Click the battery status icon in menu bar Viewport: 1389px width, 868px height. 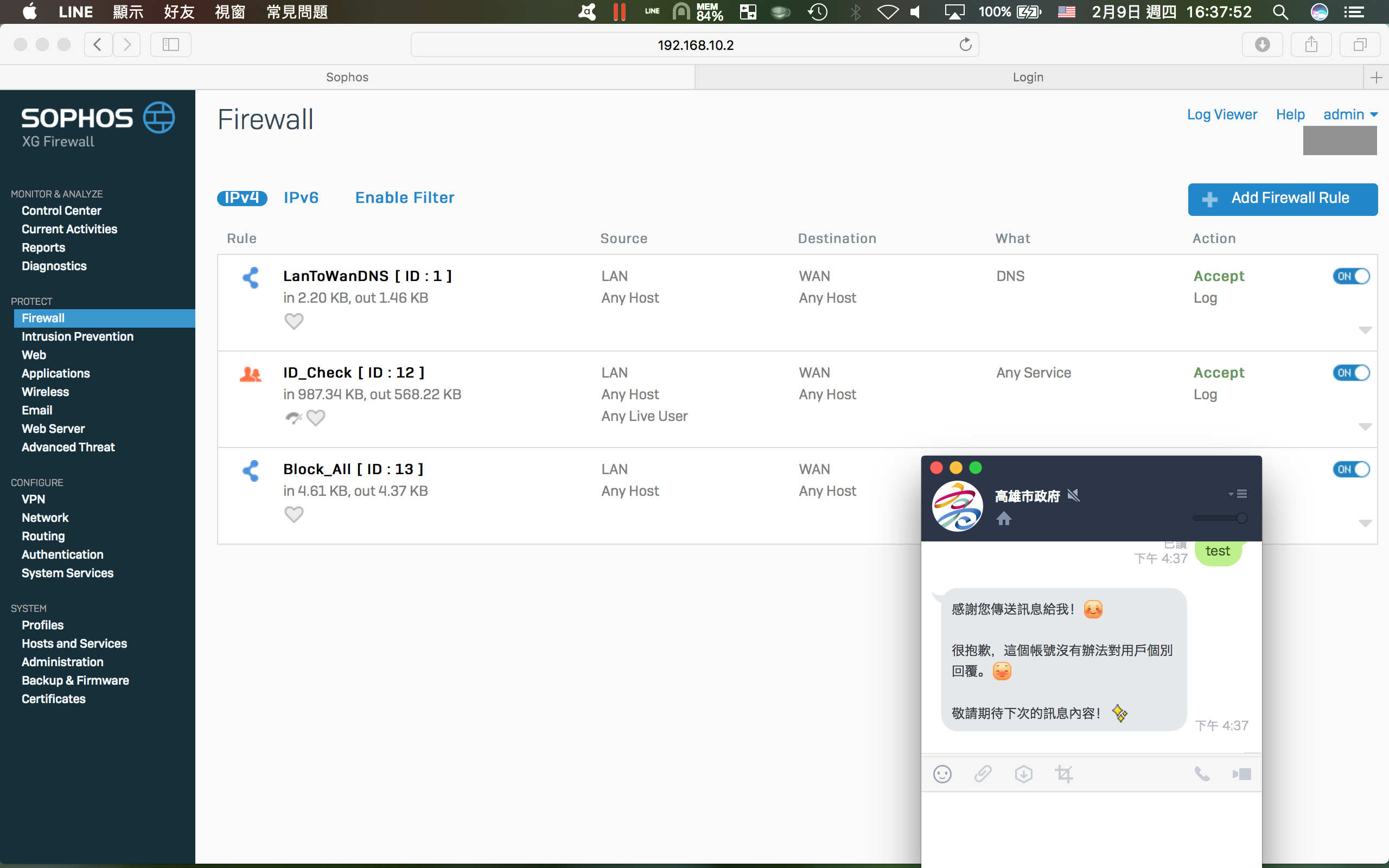pyautogui.click(x=1029, y=12)
